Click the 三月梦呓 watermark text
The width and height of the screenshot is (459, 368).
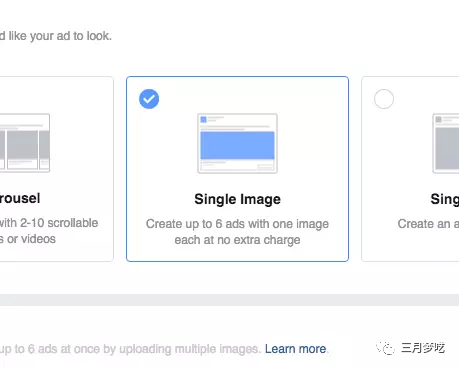tap(423, 348)
